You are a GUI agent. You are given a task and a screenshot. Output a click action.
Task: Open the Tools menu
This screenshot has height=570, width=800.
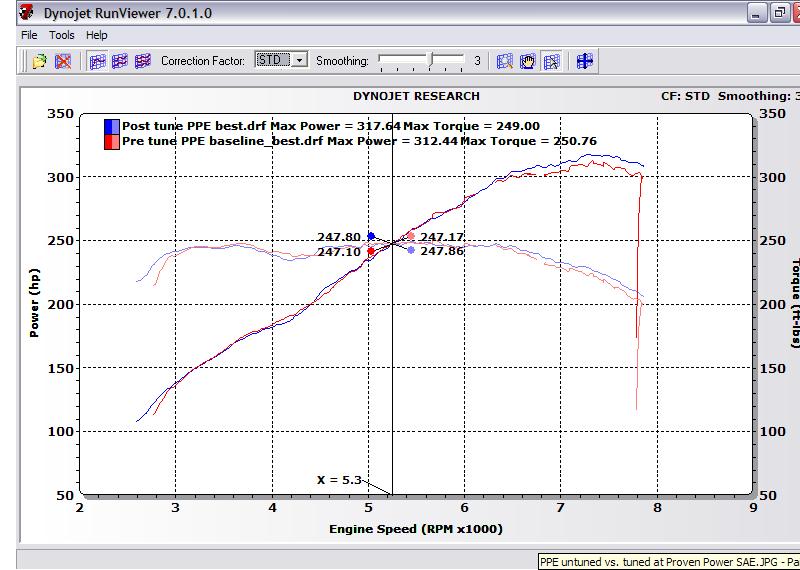pos(62,35)
